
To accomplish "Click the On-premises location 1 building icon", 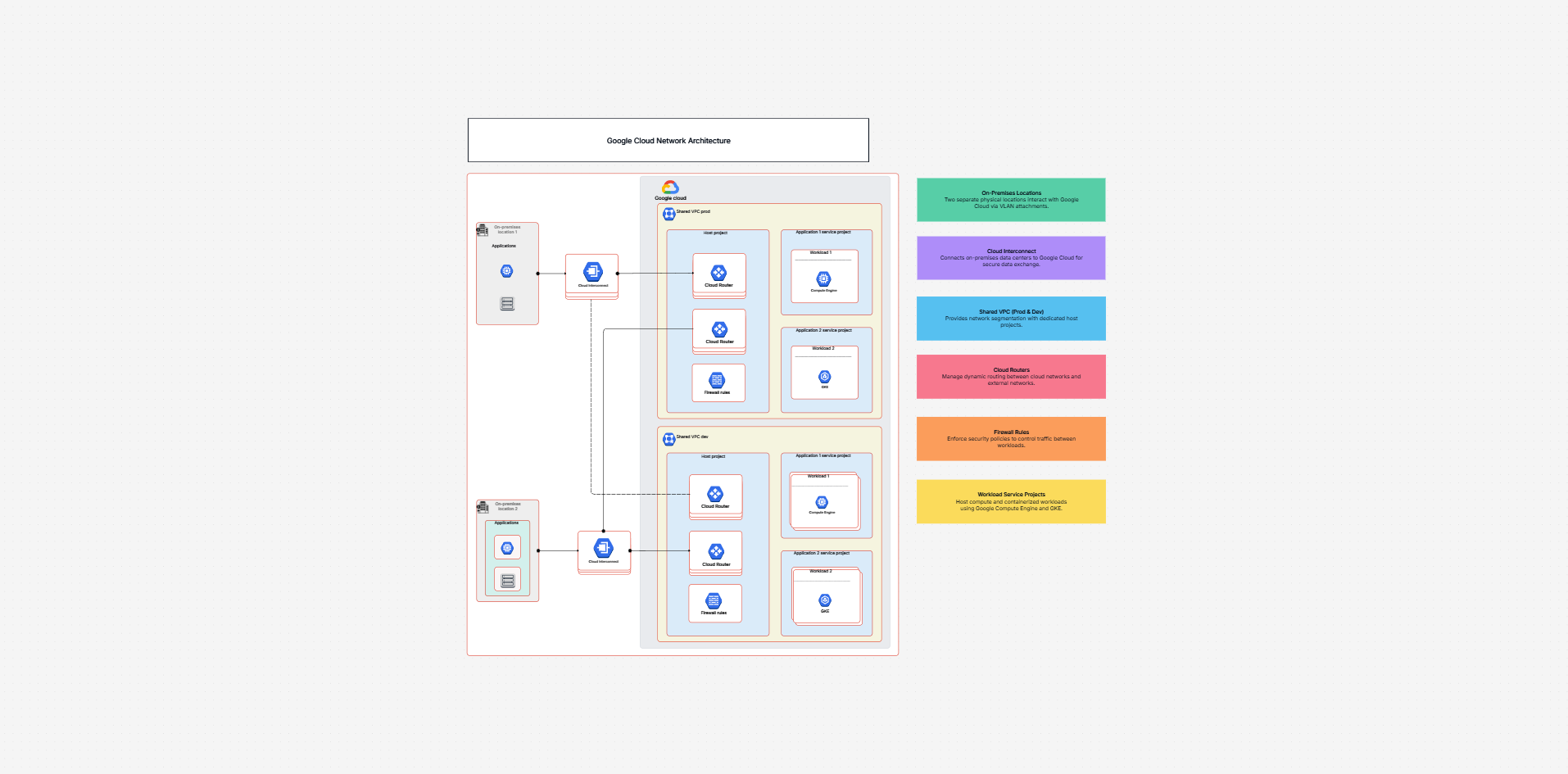I will pyautogui.click(x=483, y=230).
